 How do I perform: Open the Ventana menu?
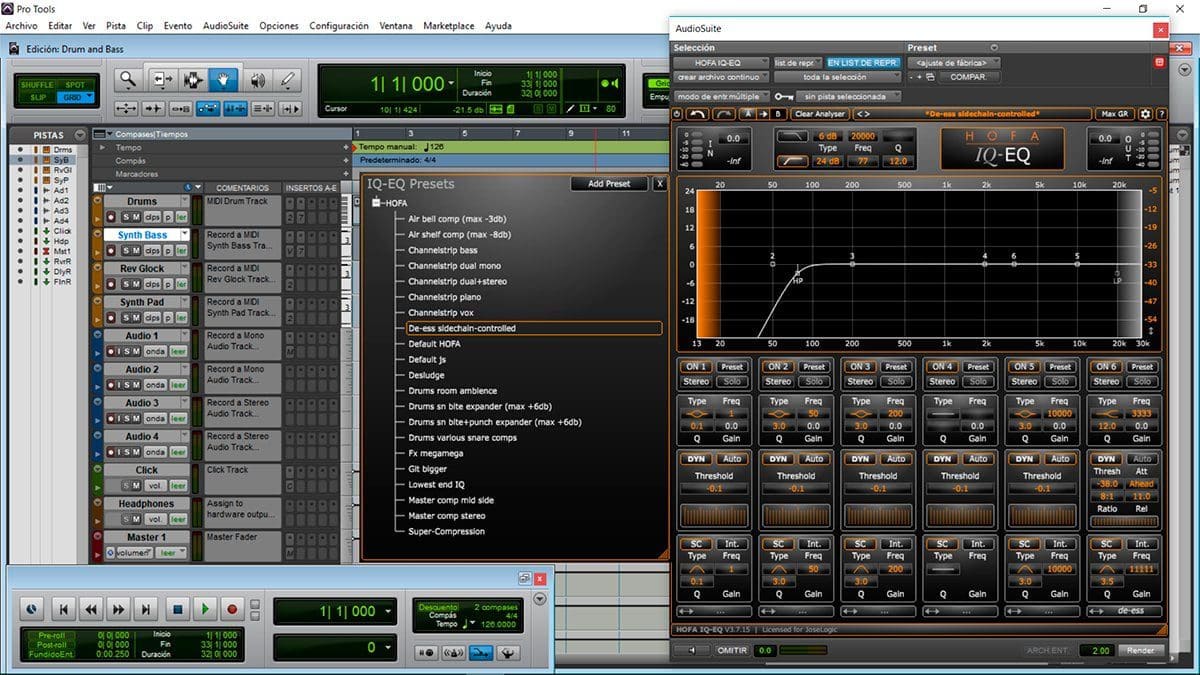[x=397, y=26]
